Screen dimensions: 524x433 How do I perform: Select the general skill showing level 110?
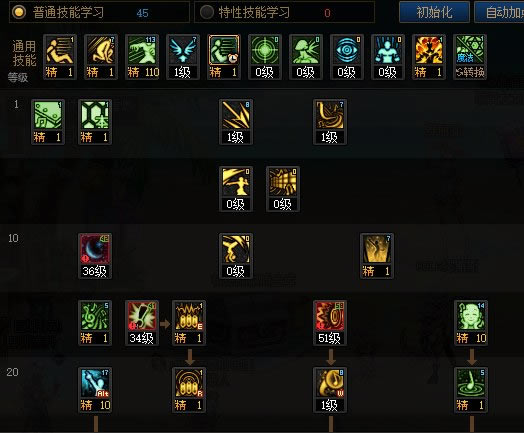[x=142, y=57]
